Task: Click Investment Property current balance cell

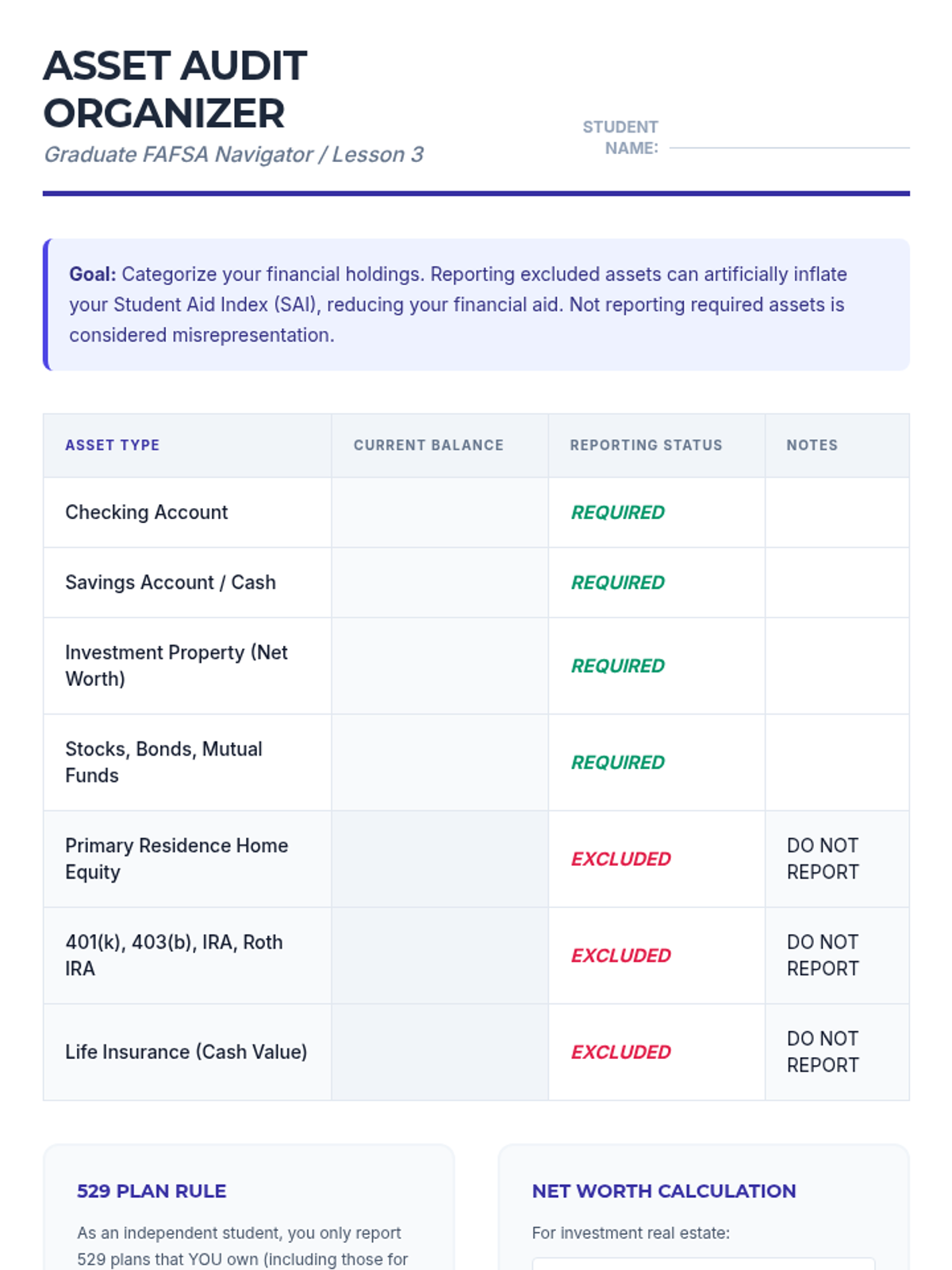Action: pos(440,665)
